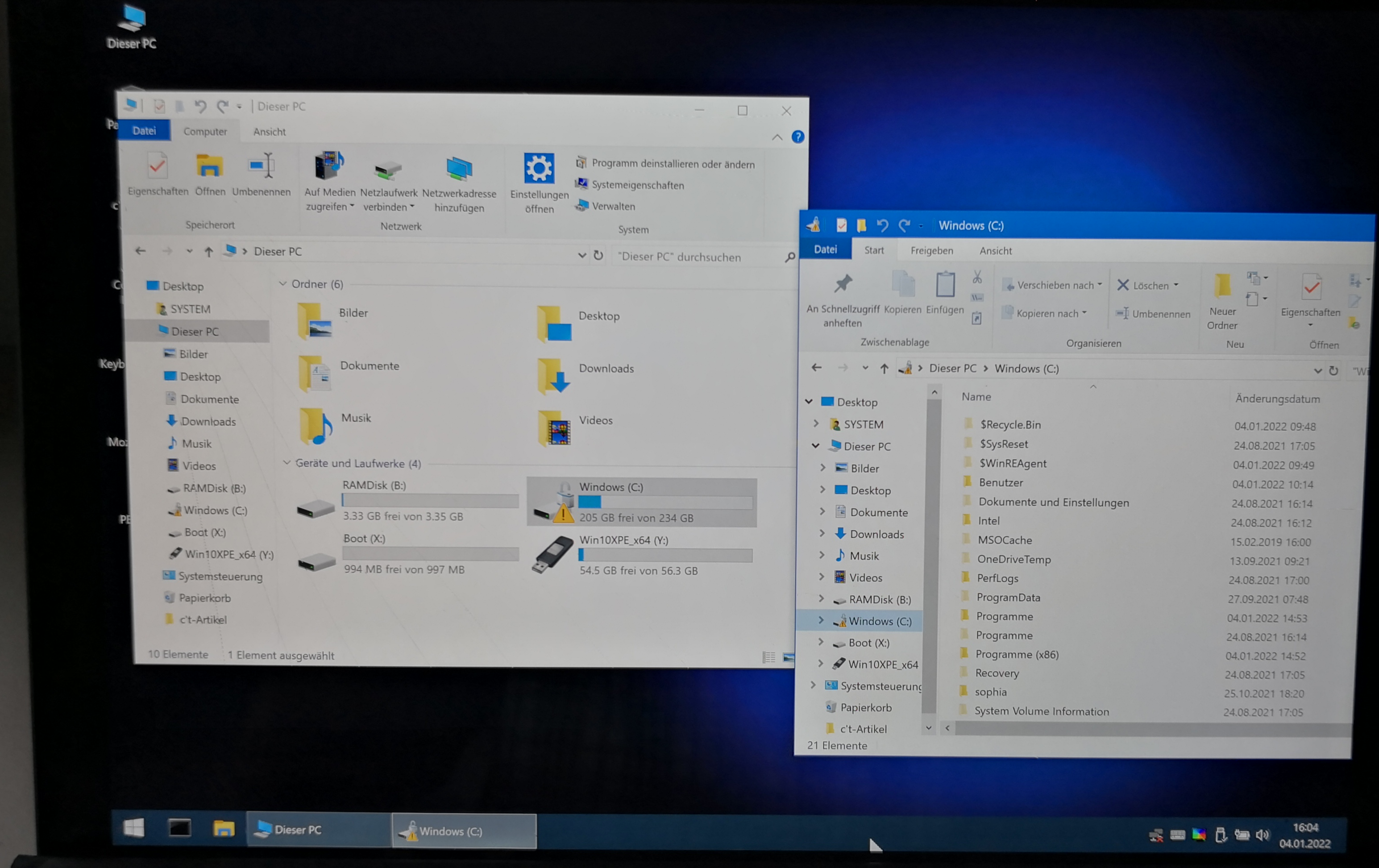Click Systemeigenschaften link in ribbon
The image size is (1379, 868).
click(x=637, y=186)
